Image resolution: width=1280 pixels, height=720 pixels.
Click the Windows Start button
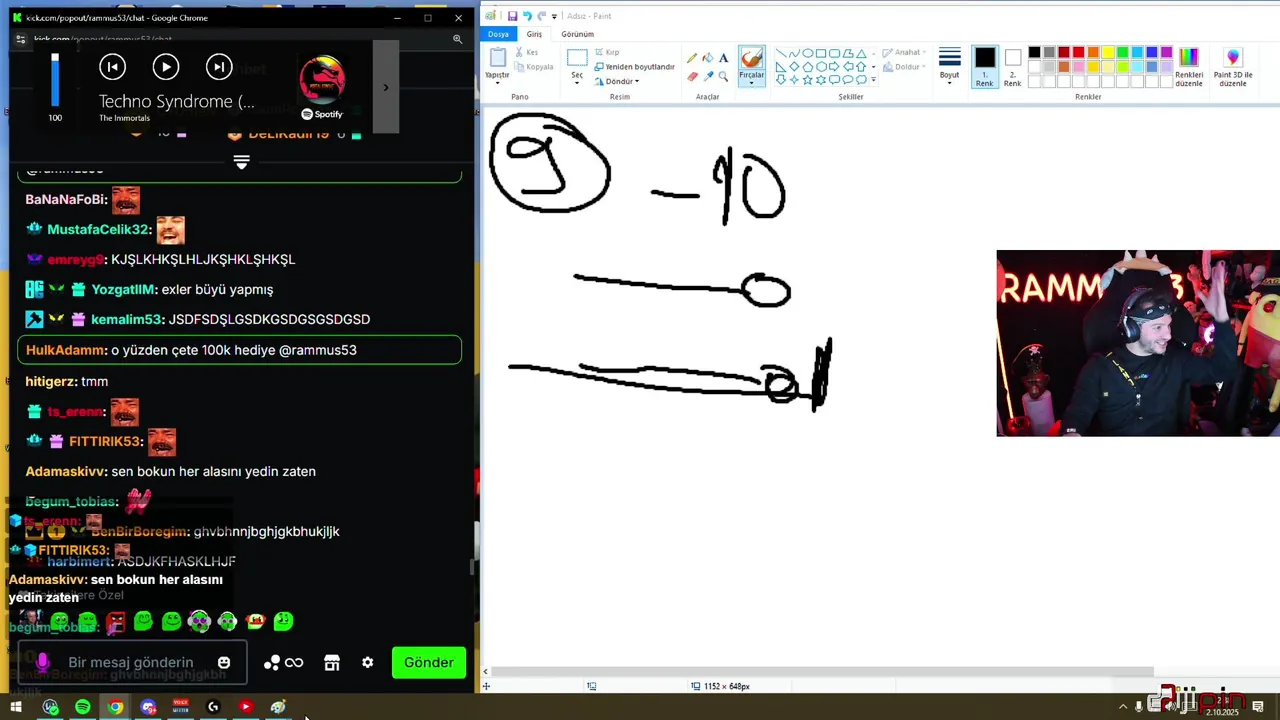pyautogui.click(x=16, y=707)
